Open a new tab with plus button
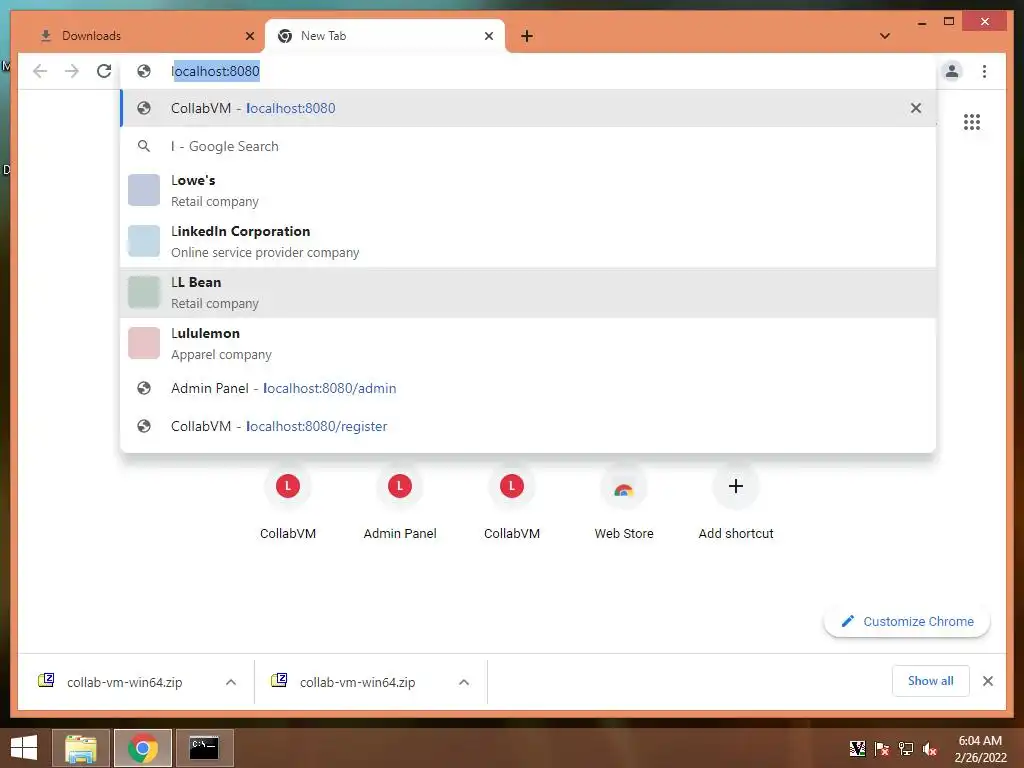The height and width of the screenshot is (768, 1024). pyautogui.click(x=527, y=36)
